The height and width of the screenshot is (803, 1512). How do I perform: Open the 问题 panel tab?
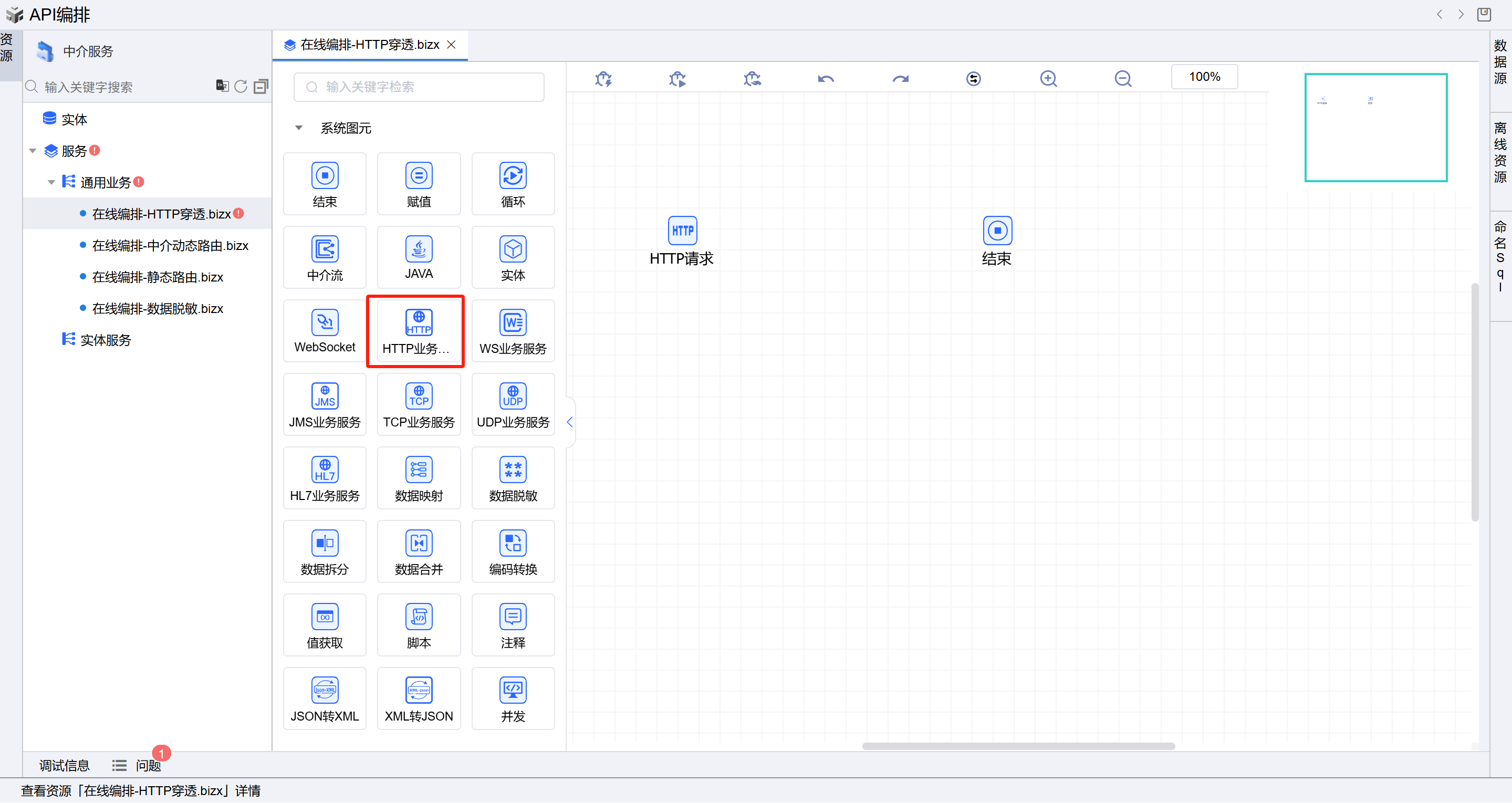click(x=148, y=765)
